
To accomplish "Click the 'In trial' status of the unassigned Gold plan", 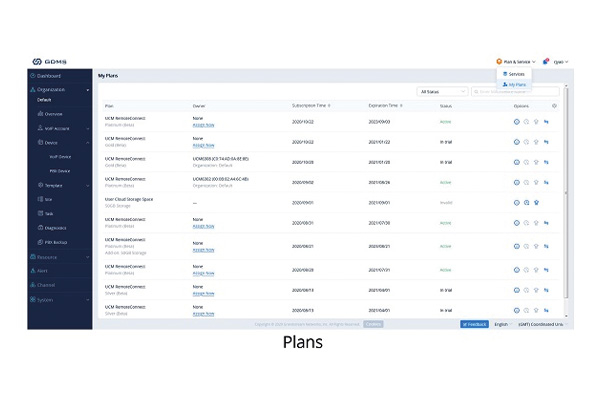I will [x=446, y=142].
